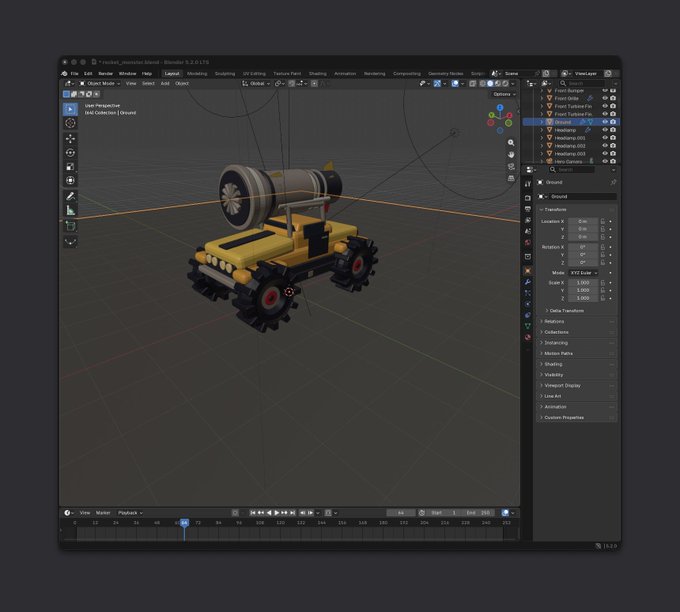The height and width of the screenshot is (612, 680).
Task: Expand the Headlamp tree row
Action: point(542,130)
